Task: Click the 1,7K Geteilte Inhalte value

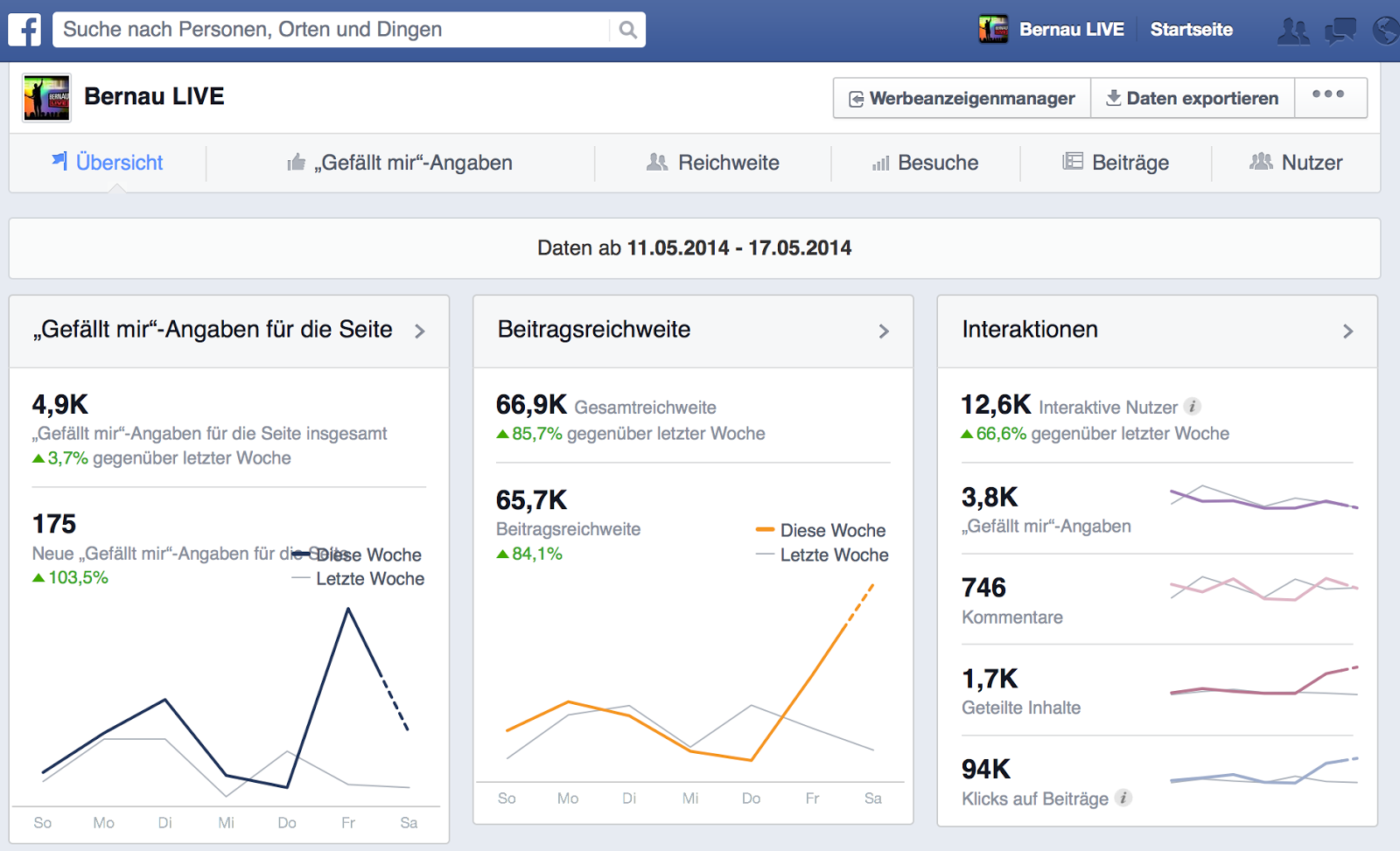Action: click(990, 679)
